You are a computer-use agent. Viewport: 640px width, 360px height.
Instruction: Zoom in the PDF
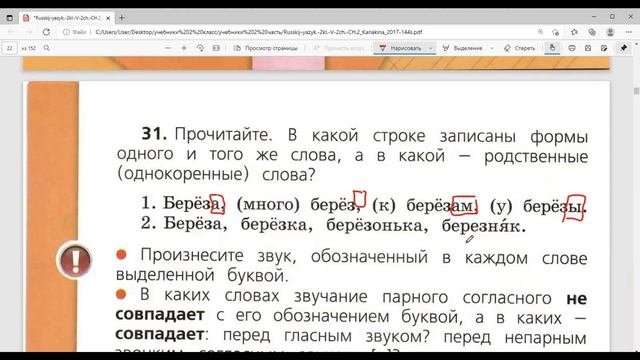(x=184, y=48)
